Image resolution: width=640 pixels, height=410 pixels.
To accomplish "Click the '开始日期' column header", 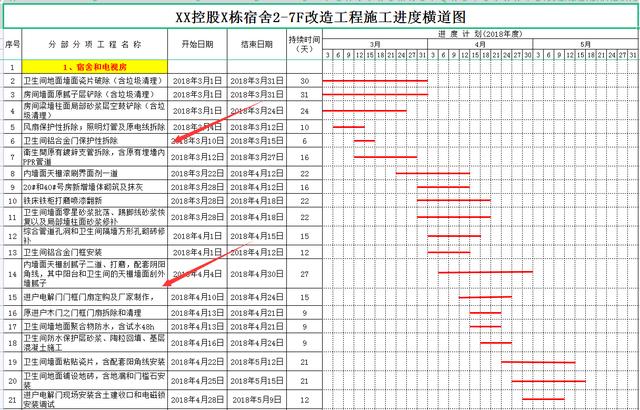I will [198, 45].
